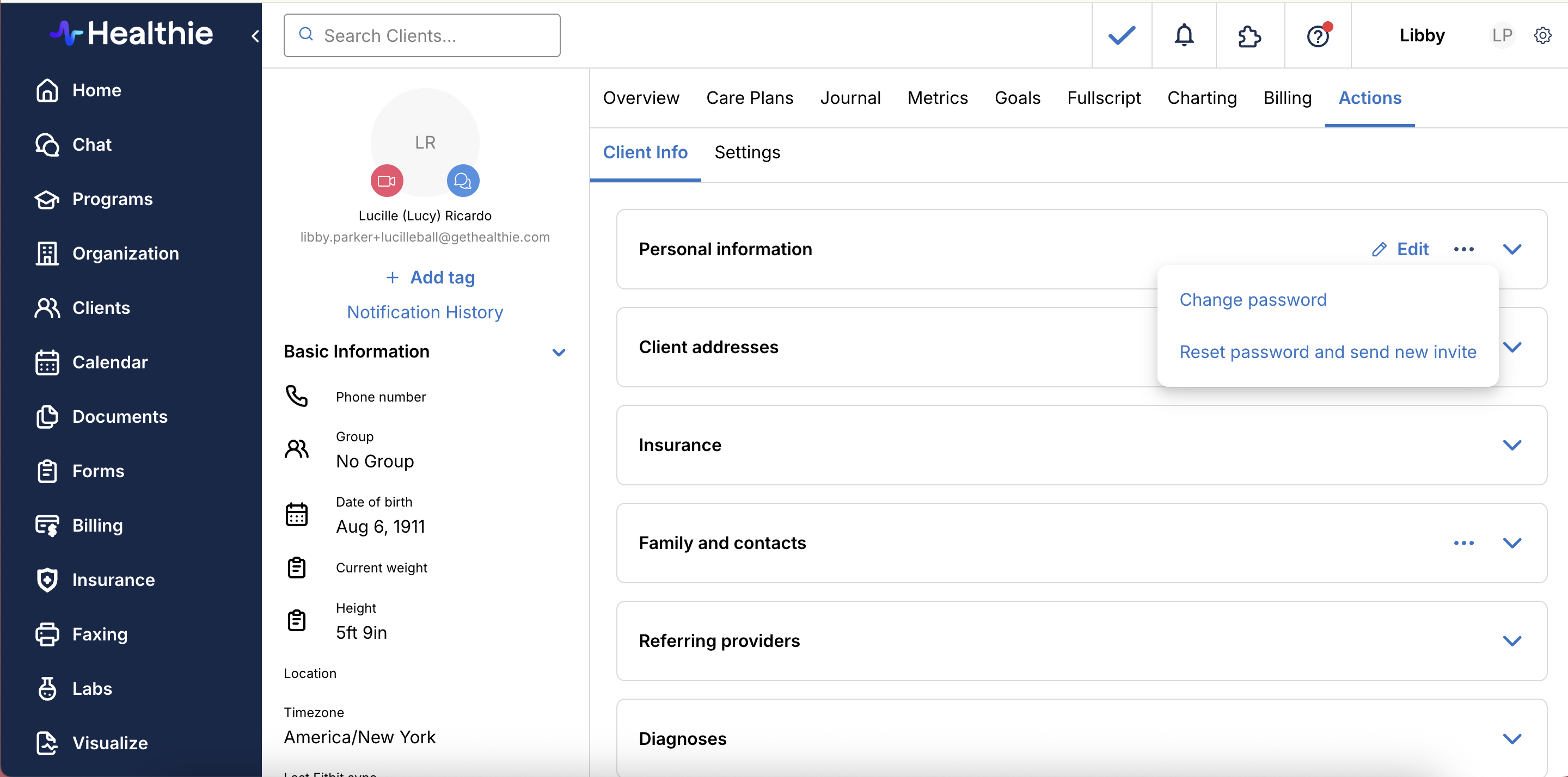The height and width of the screenshot is (777, 1568).
Task: Go to Faxing in the sidebar
Action: (x=99, y=634)
